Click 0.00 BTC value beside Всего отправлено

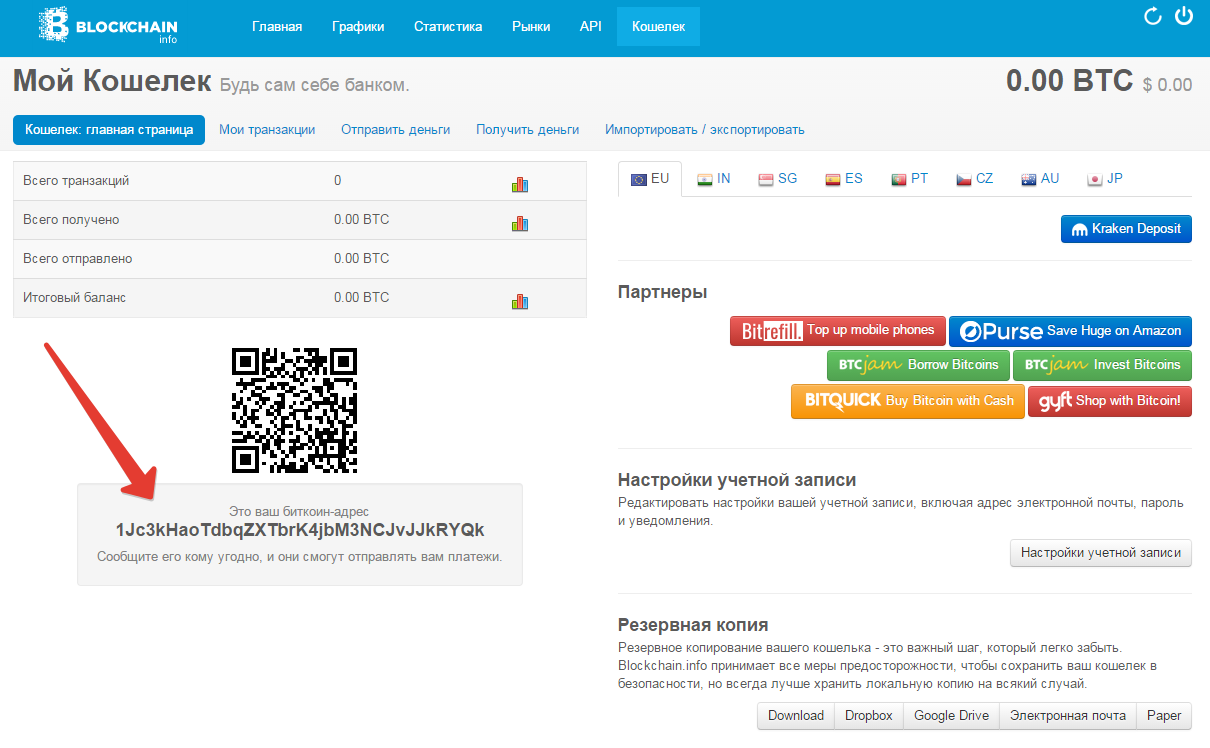pyautogui.click(x=362, y=259)
